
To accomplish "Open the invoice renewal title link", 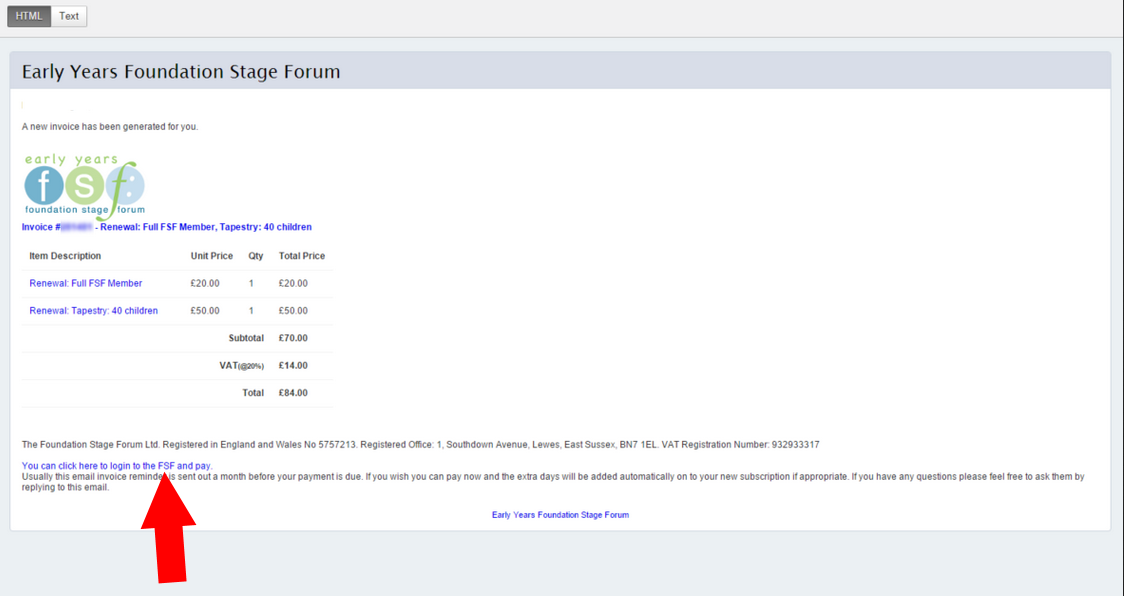I will pos(166,227).
